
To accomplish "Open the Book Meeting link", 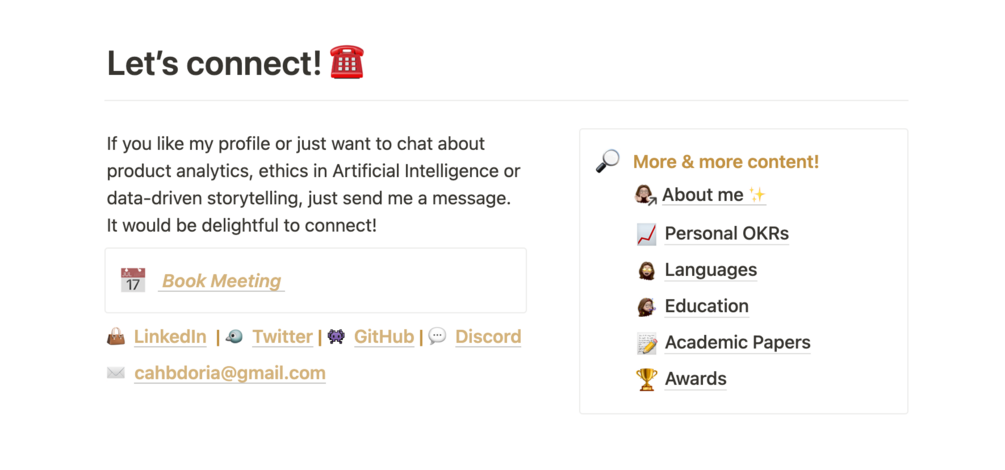I will pyautogui.click(x=222, y=281).
